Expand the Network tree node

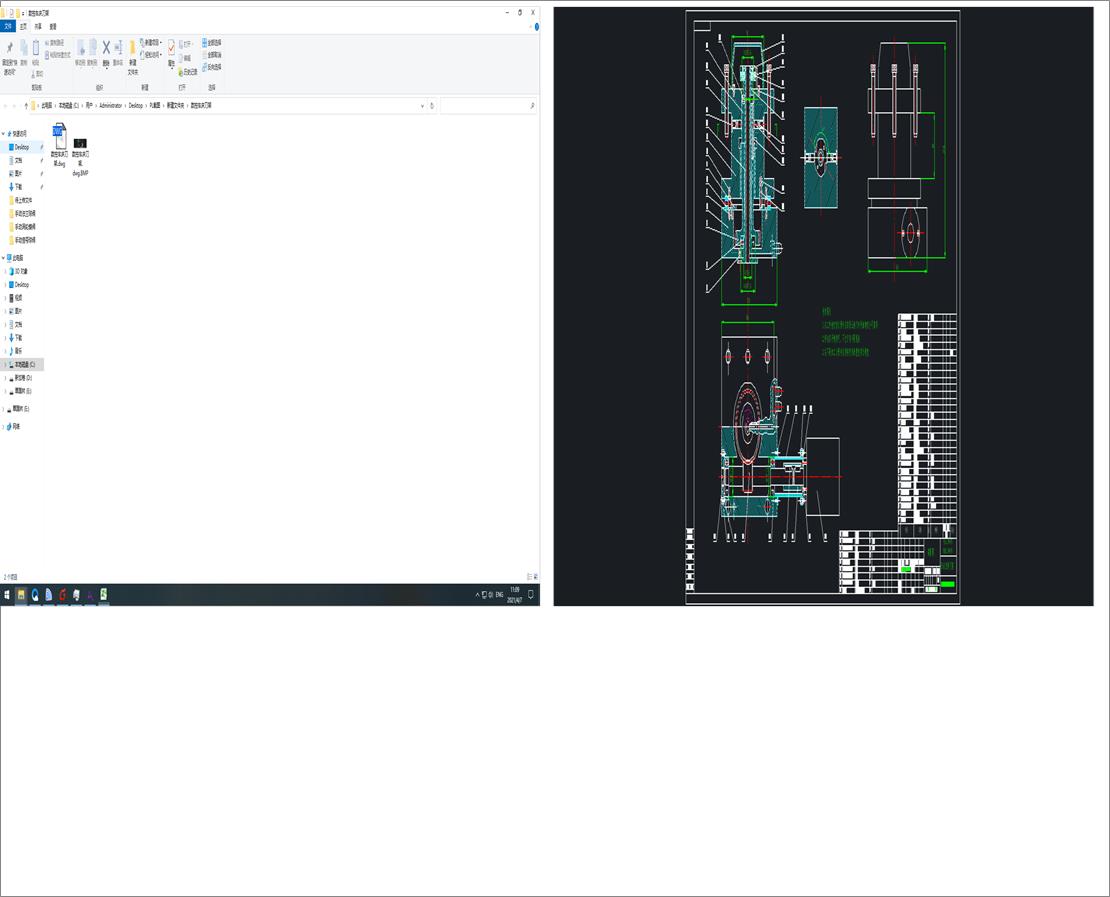(3, 426)
